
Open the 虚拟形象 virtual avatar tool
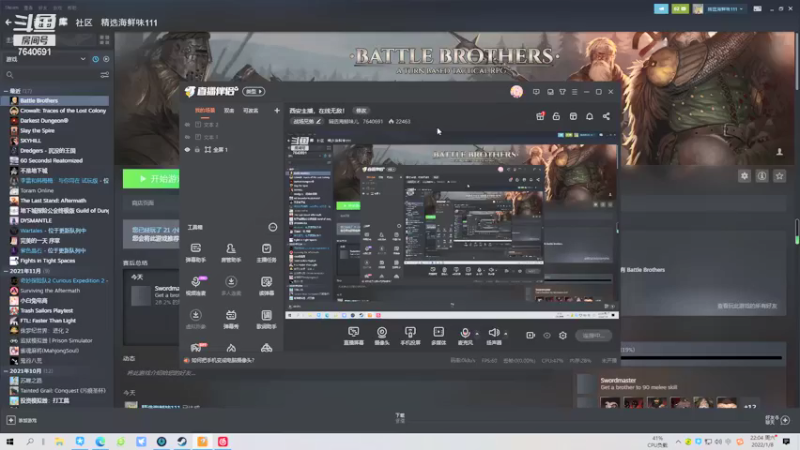coord(195,319)
